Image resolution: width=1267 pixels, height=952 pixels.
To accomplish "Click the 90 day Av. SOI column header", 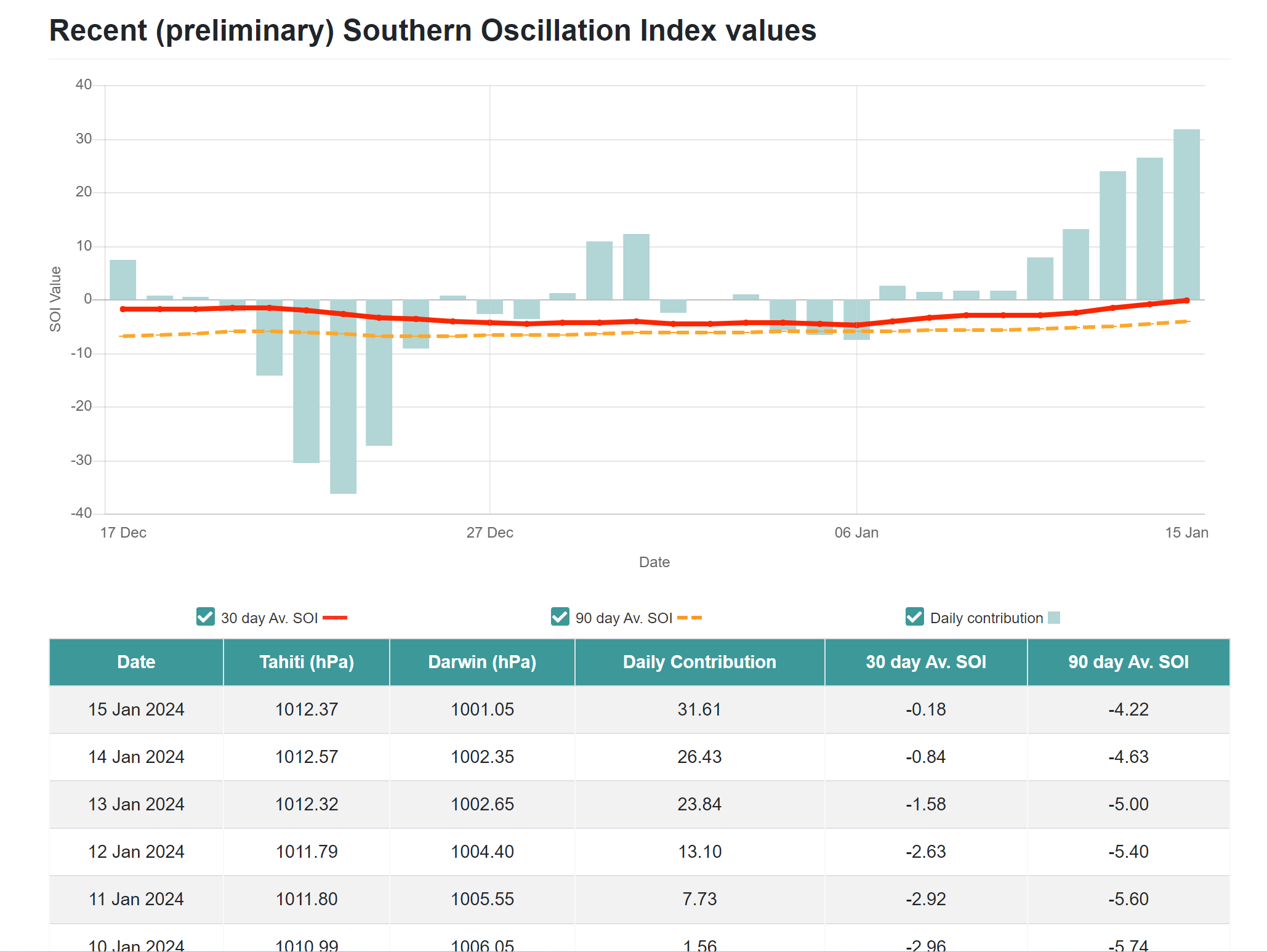I will point(1128,662).
